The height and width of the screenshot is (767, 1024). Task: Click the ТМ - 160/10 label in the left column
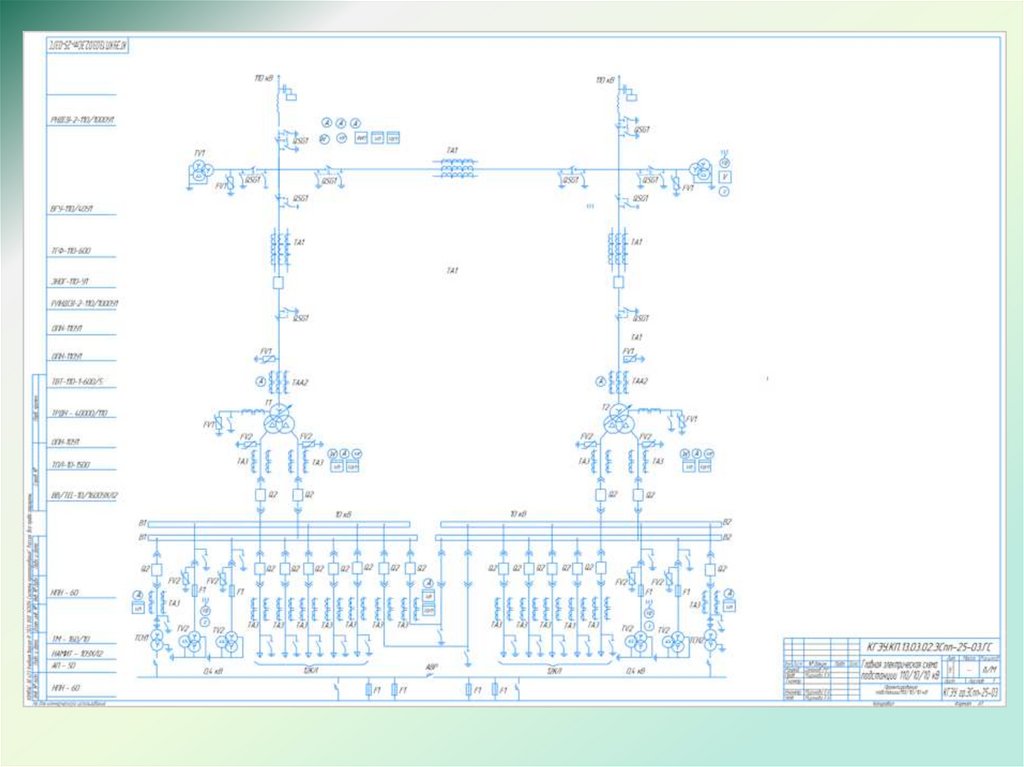tap(71, 639)
